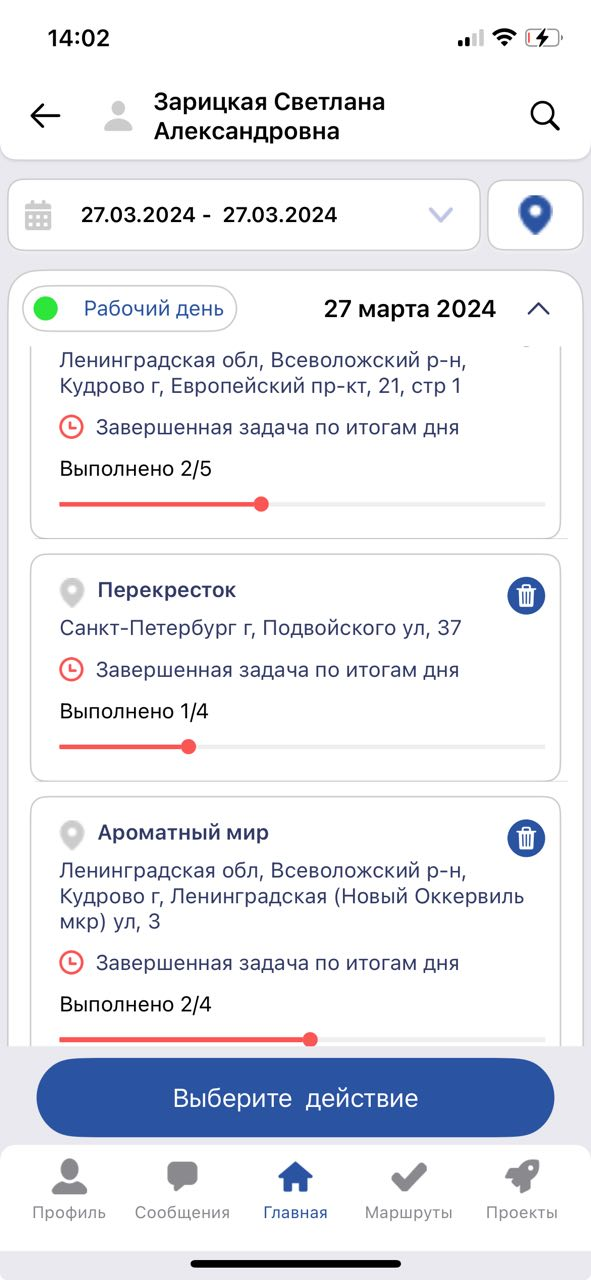Image resolution: width=591 pixels, height=1280 pixels.
Task: Switch to the Профиль tab
Action: pos(69,1190)
